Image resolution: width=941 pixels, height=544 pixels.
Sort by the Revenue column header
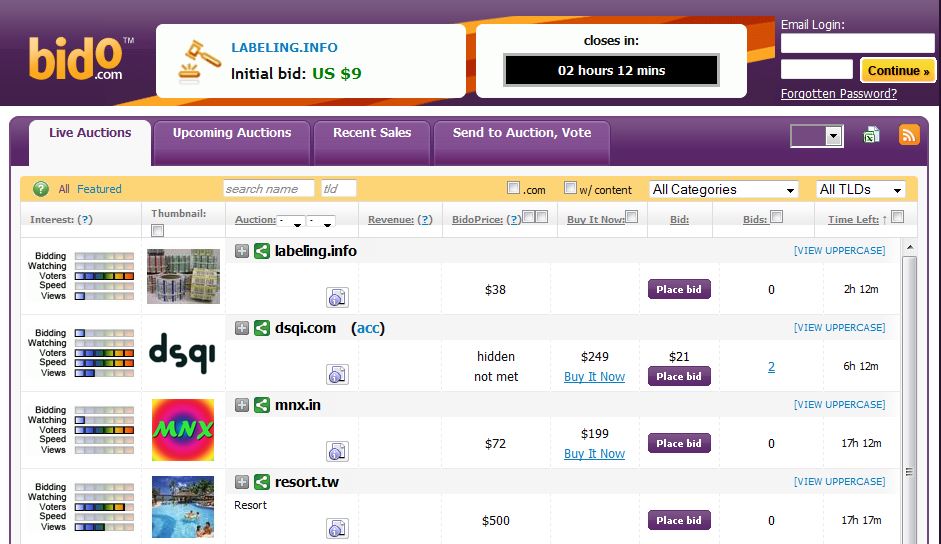[x=391, y=220]
